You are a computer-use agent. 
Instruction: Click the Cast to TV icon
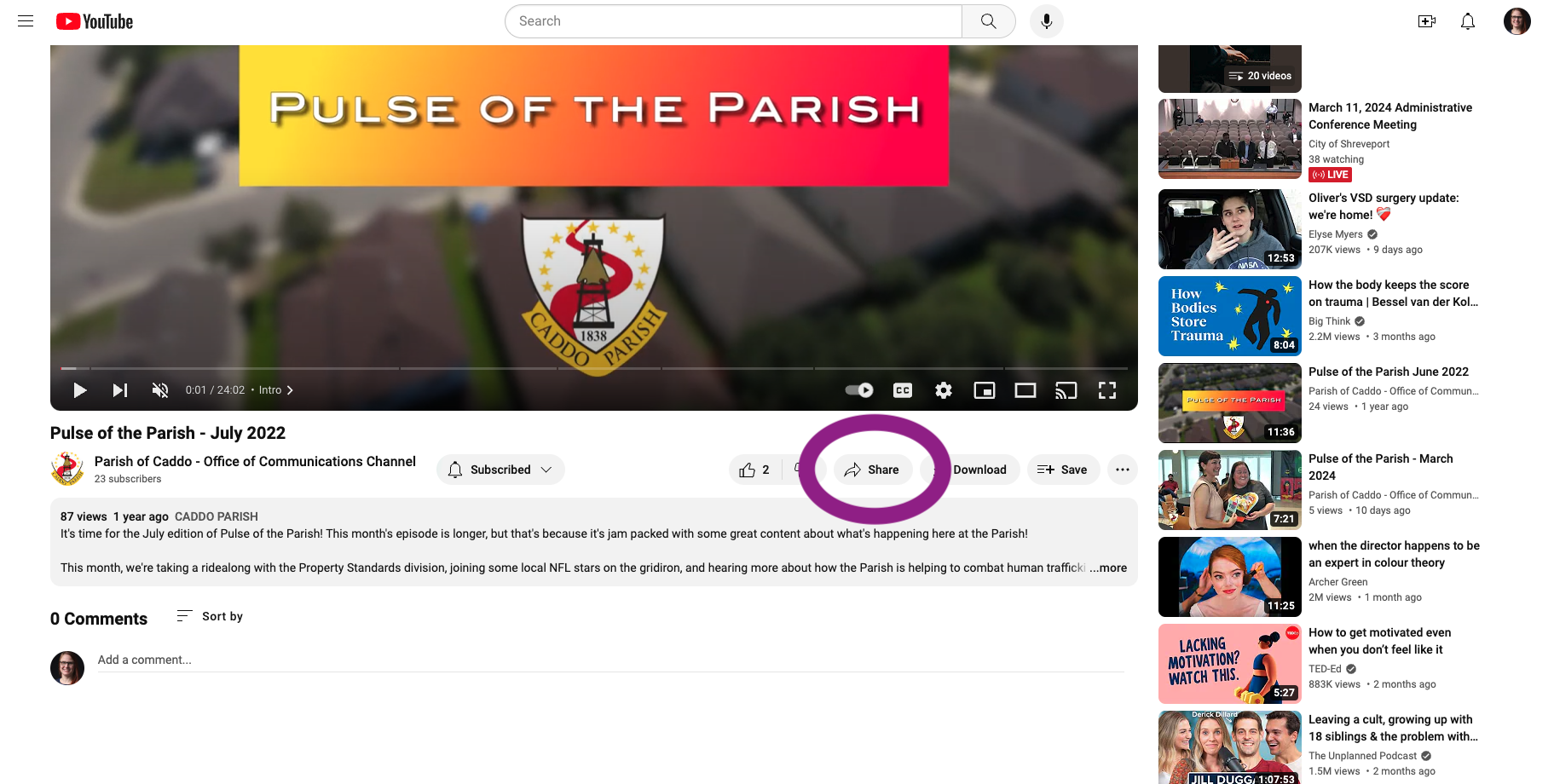coord(1066,390)
